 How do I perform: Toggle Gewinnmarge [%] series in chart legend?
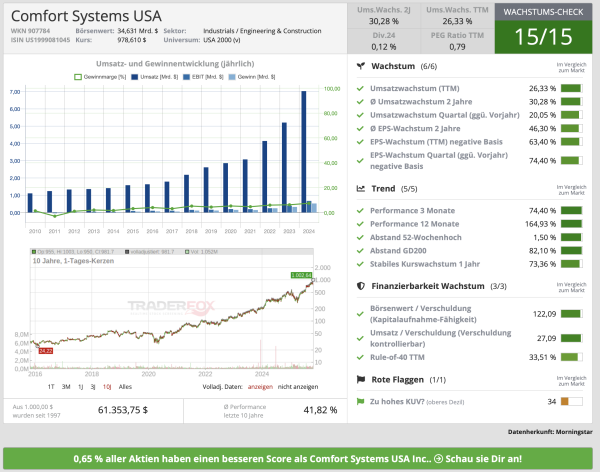(x=103, y=76)
